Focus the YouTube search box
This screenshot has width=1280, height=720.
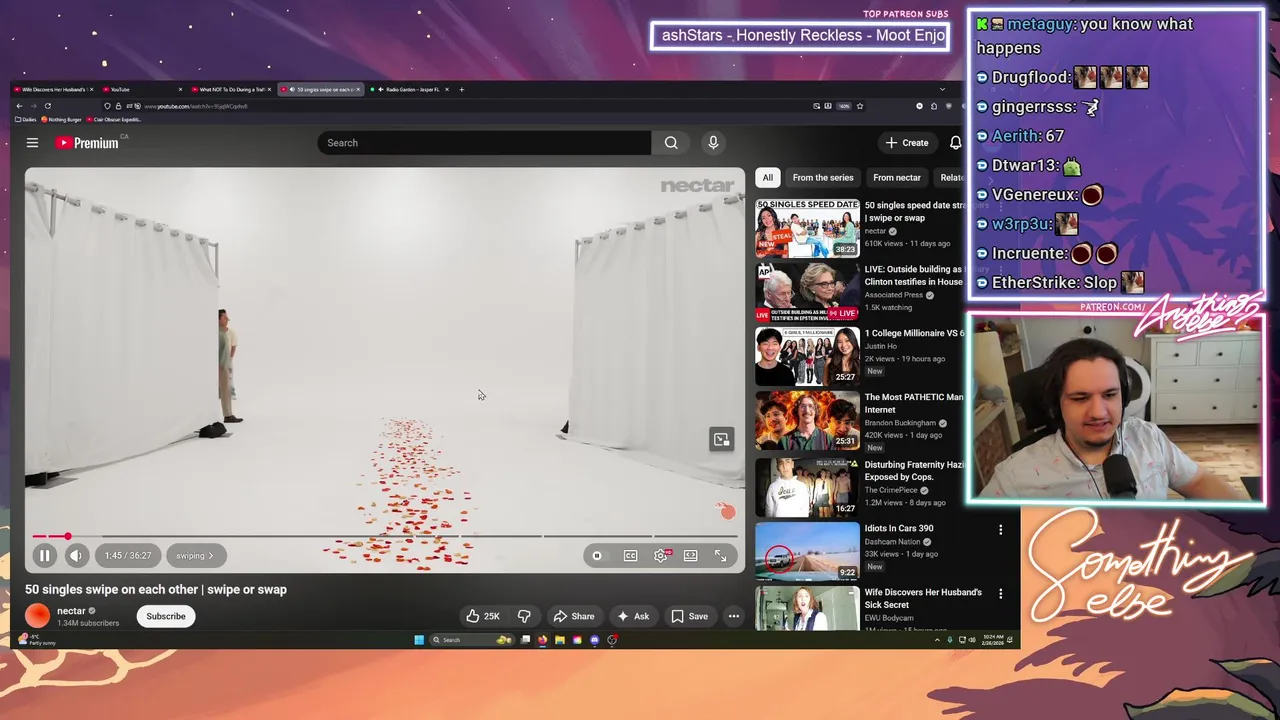[485, 143]
